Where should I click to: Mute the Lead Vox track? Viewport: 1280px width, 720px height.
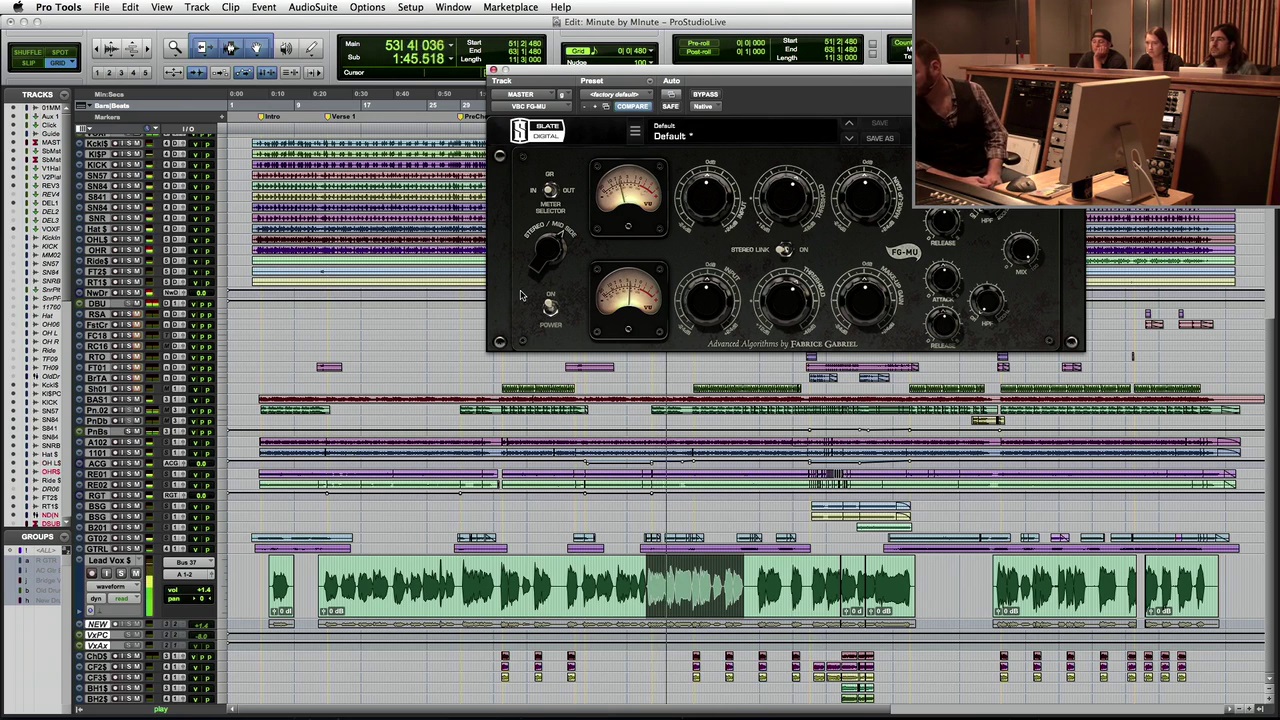(134, 573)
